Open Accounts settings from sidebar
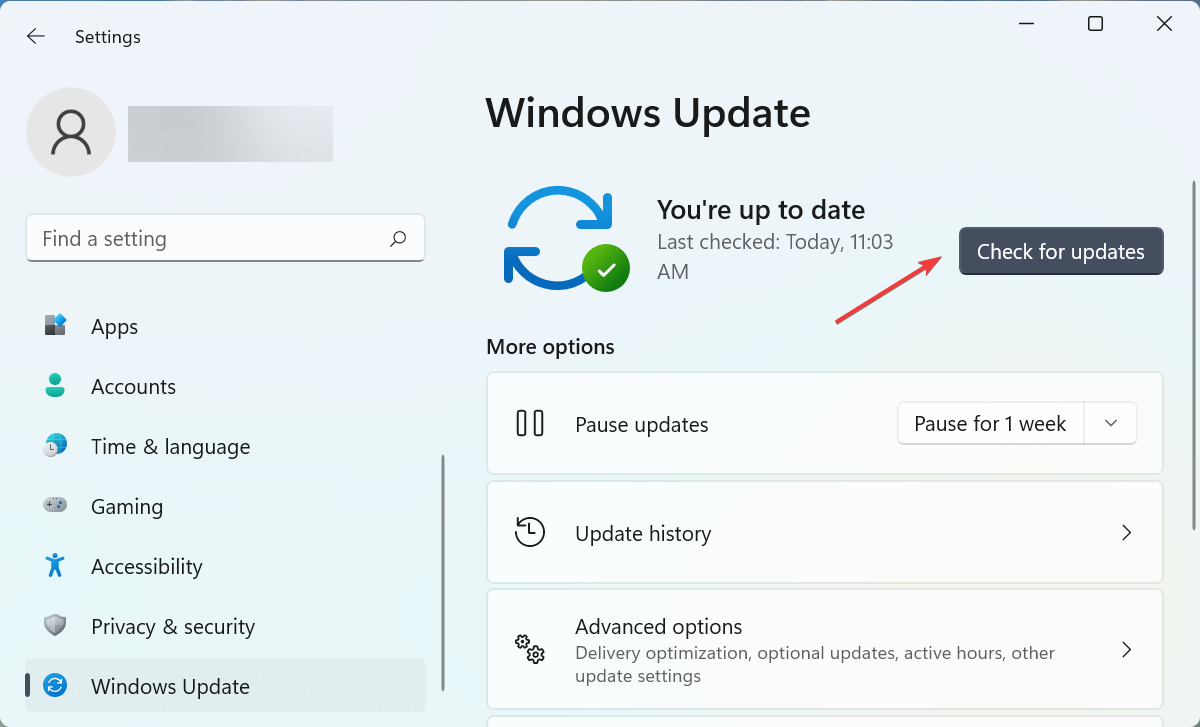The height and width of the screenshot is (727, 1200). (133, 386)
